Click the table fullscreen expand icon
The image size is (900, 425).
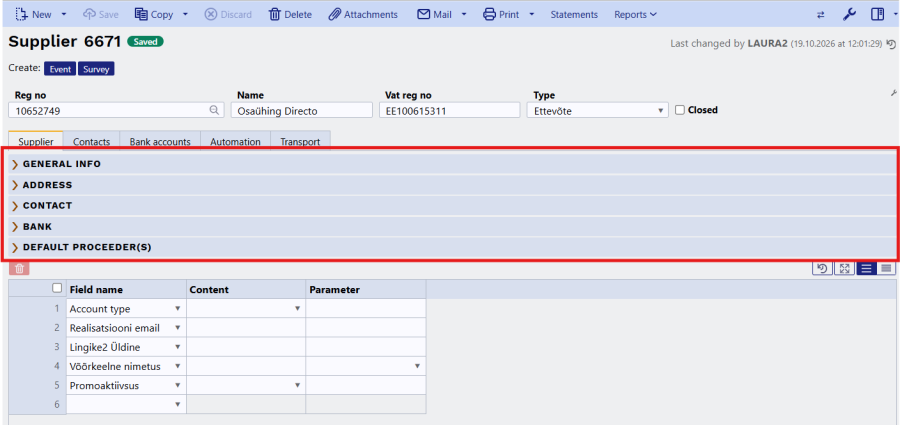(844, 268)
